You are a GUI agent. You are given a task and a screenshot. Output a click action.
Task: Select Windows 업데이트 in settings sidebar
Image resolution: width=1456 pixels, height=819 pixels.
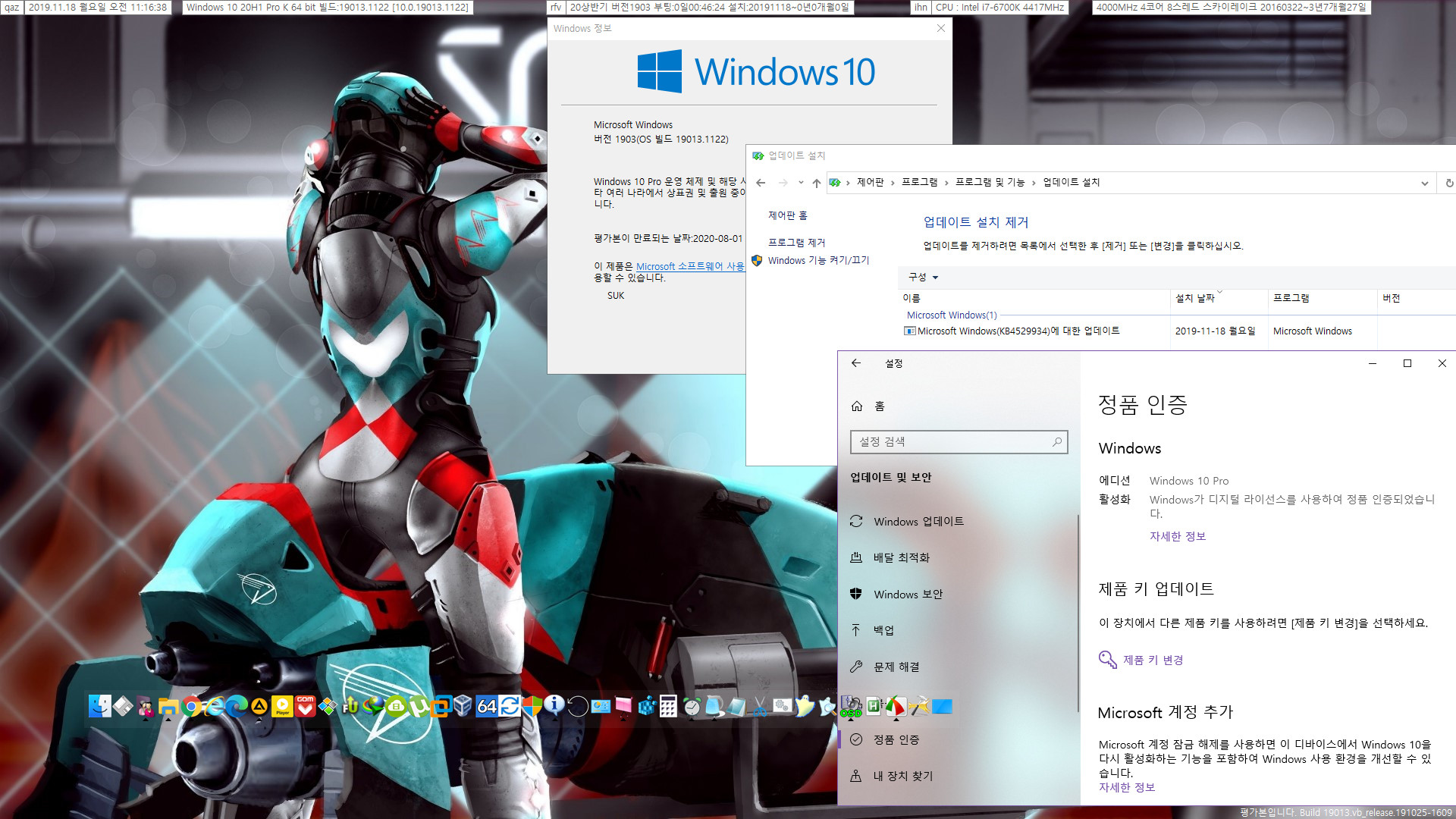tap(959, 521)
